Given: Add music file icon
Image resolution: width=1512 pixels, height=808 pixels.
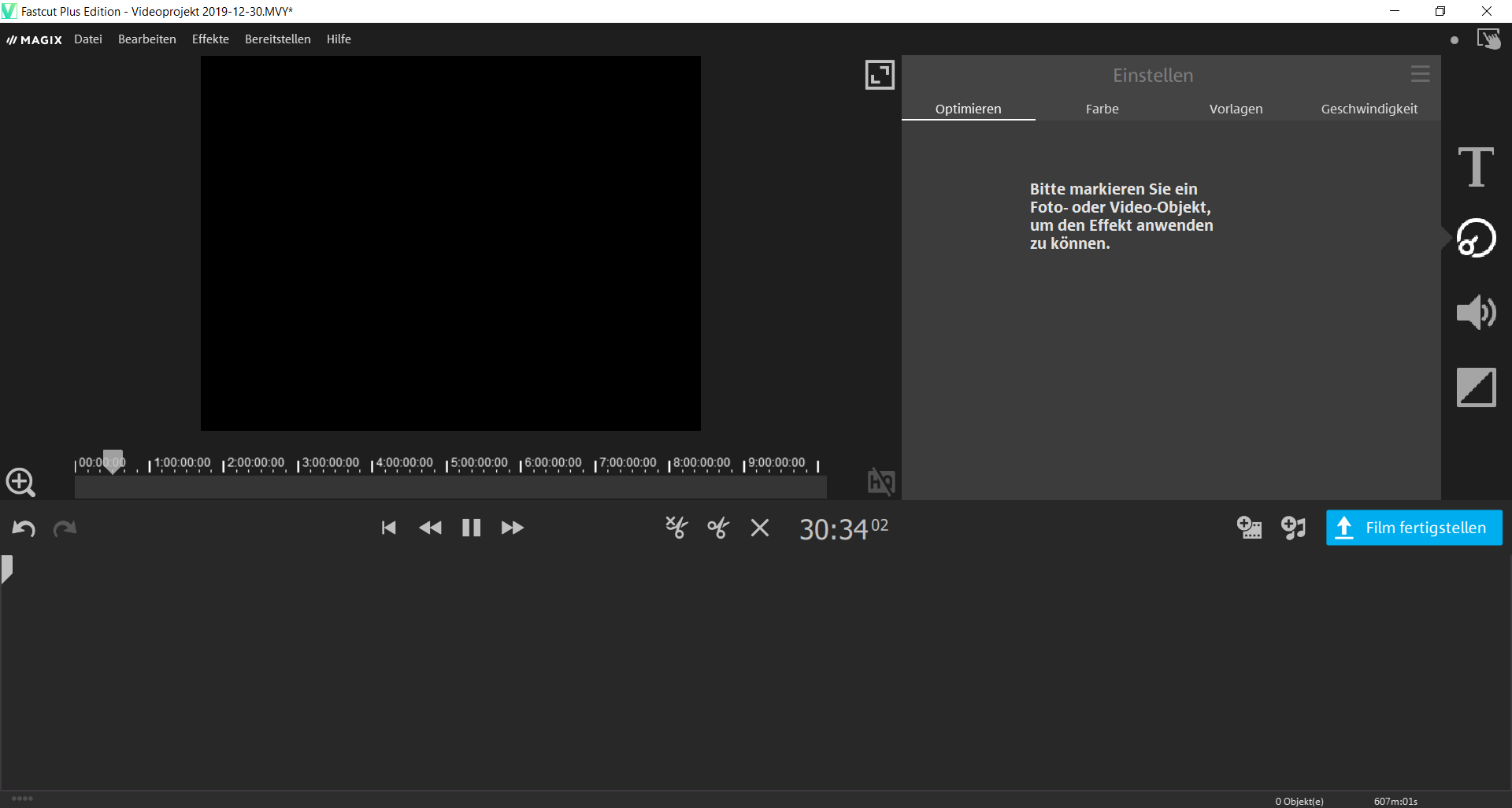Looking at the screenshot, I should tap(1293, 528).
